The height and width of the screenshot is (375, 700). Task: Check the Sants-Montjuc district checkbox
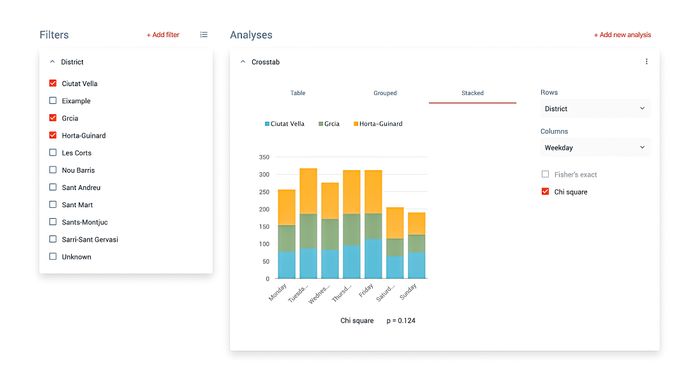53,221
